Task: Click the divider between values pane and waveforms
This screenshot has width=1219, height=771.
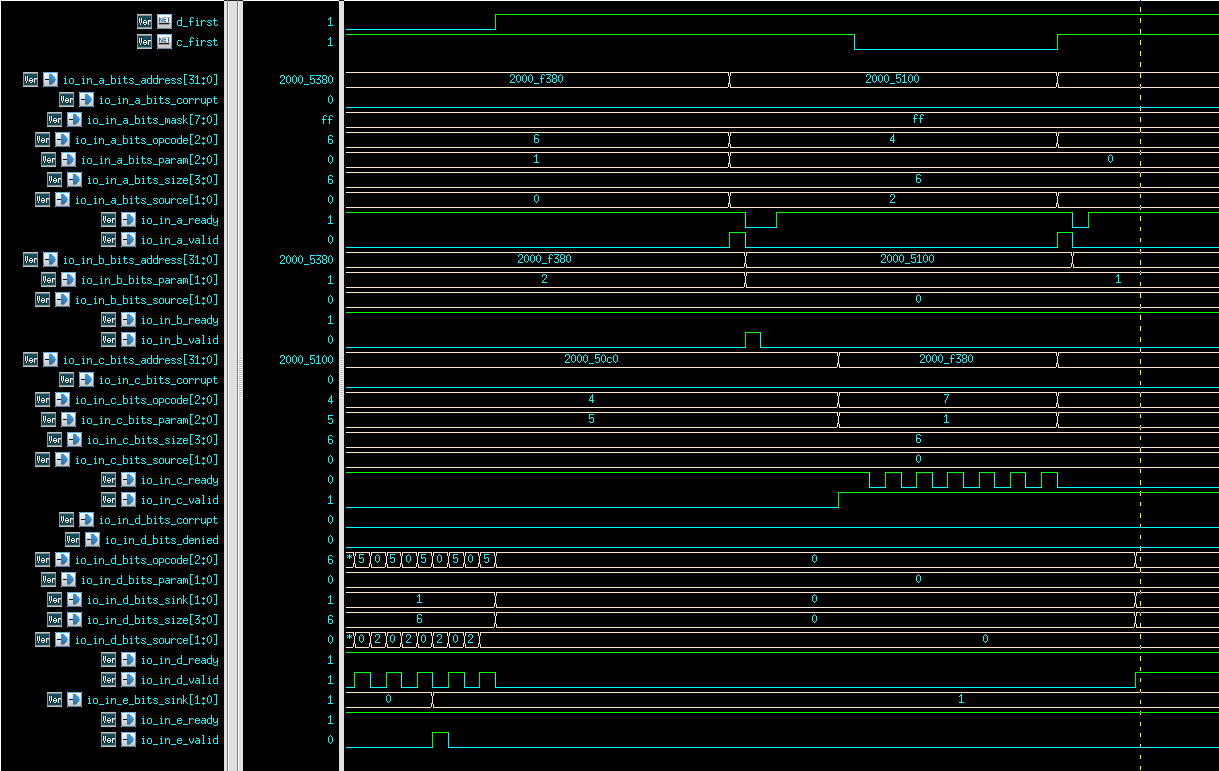Action: (x=341, y=400)
